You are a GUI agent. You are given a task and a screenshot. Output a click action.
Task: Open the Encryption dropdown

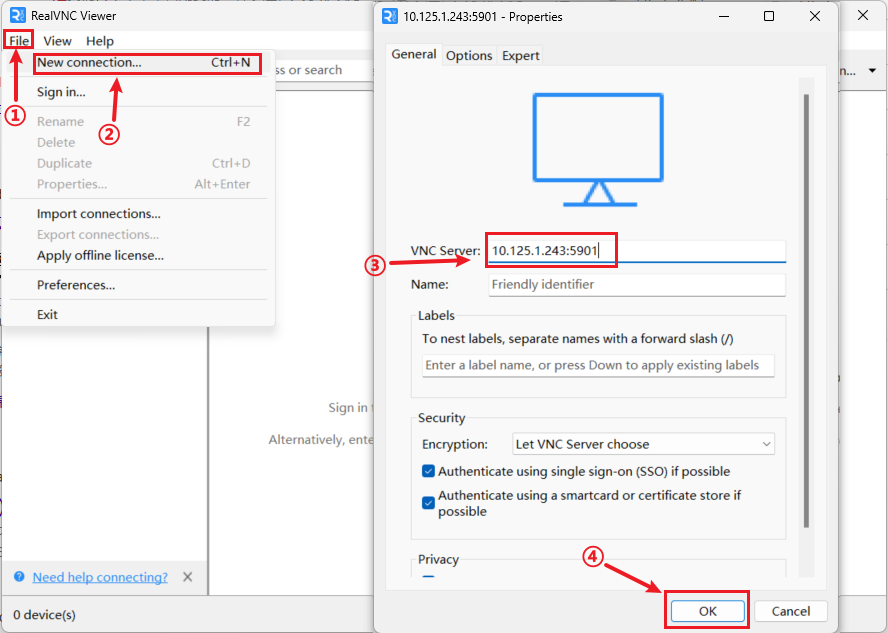[x=643, y=444]
